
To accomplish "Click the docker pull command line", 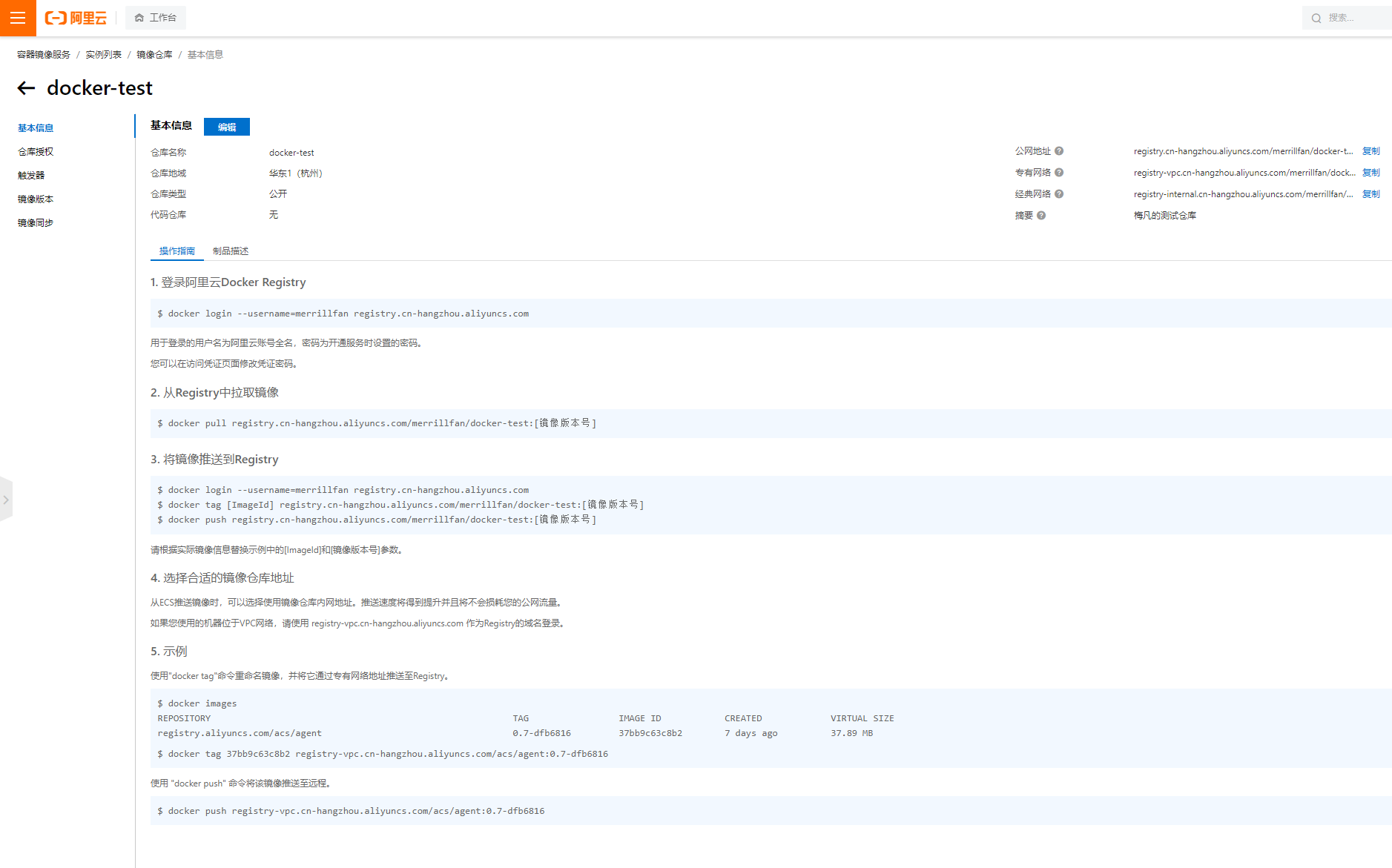I will coord(377,423).
